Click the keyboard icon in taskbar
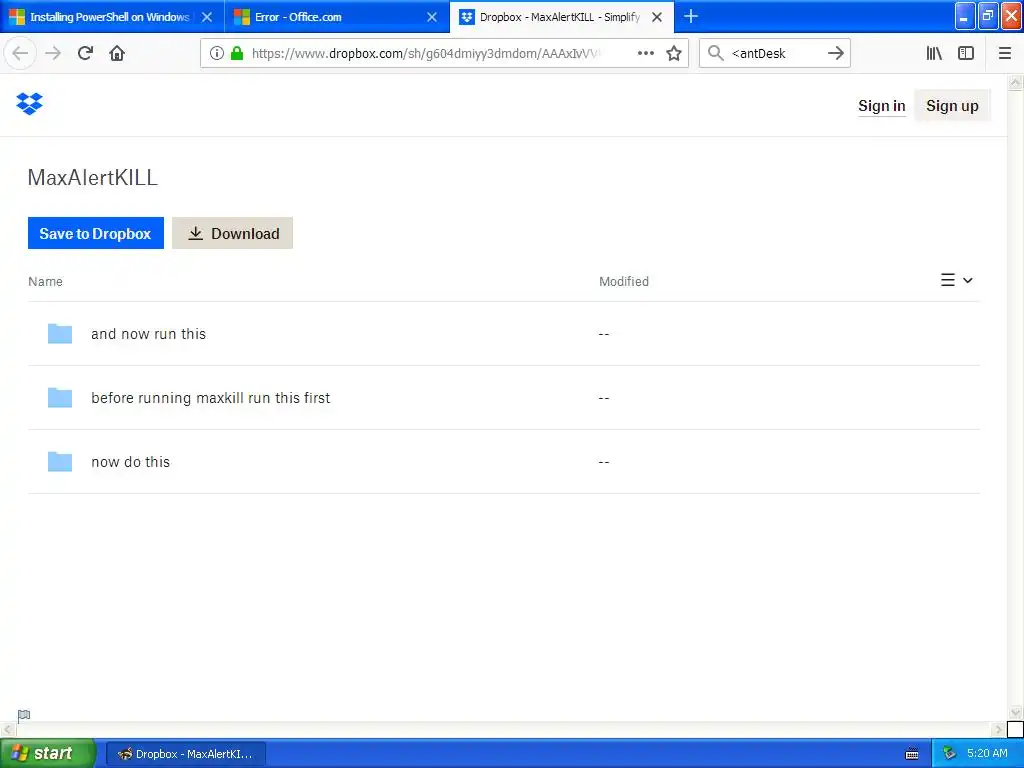The width and height of the screenshot is (1024, 768). coord(912,754)
